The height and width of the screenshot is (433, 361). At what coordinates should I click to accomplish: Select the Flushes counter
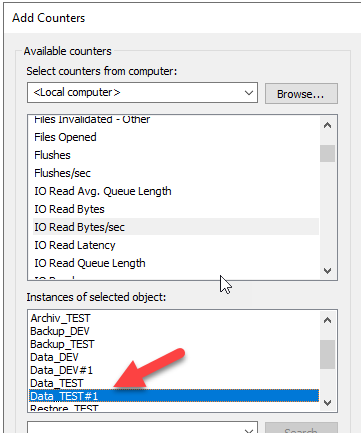(x=52, y=155)
